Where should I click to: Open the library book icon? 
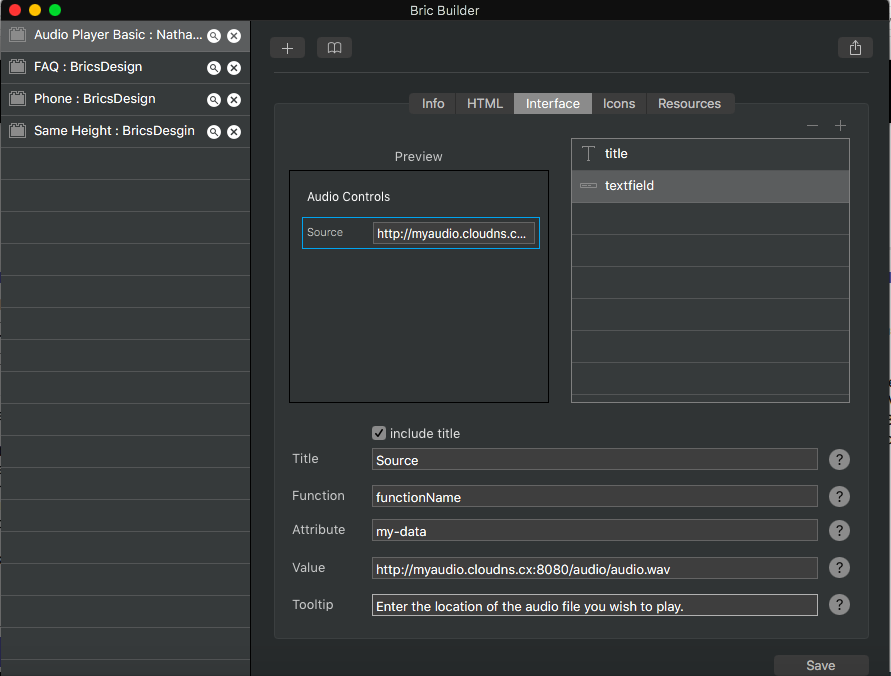(334, 48)
